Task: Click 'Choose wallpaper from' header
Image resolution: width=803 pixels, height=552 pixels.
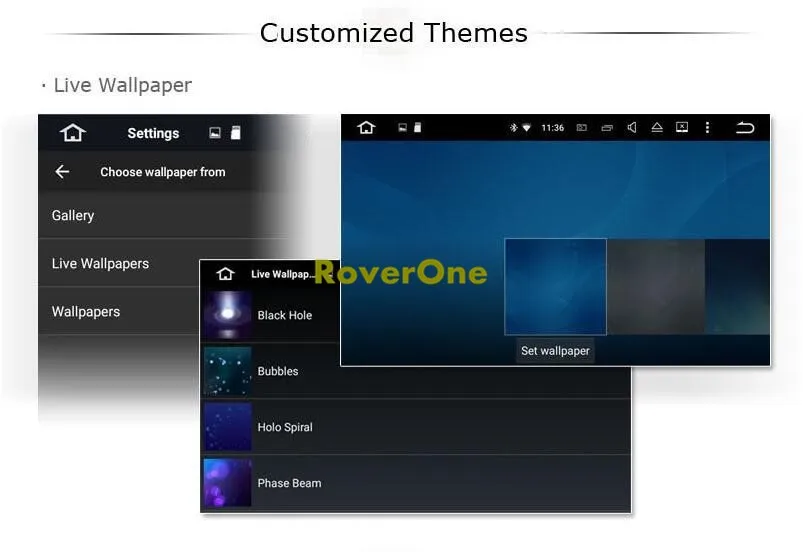Action: coord(163,172)
